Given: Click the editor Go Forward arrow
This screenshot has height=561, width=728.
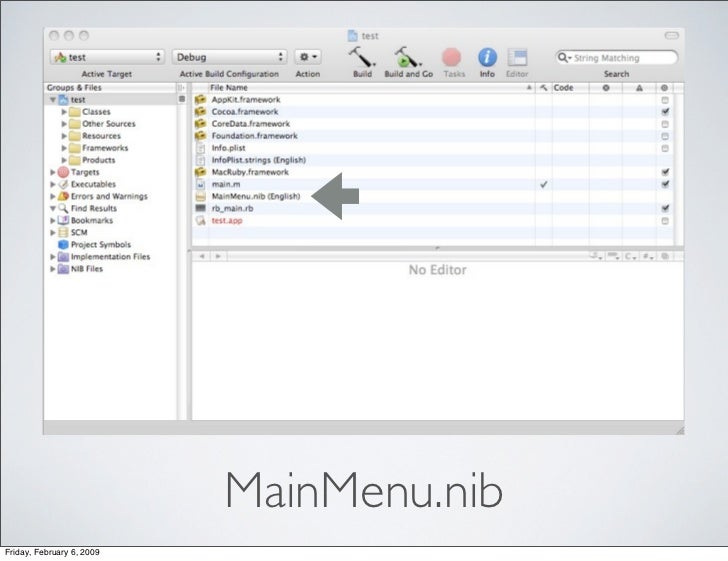Looking at the screenshot, I should point(218,256).
